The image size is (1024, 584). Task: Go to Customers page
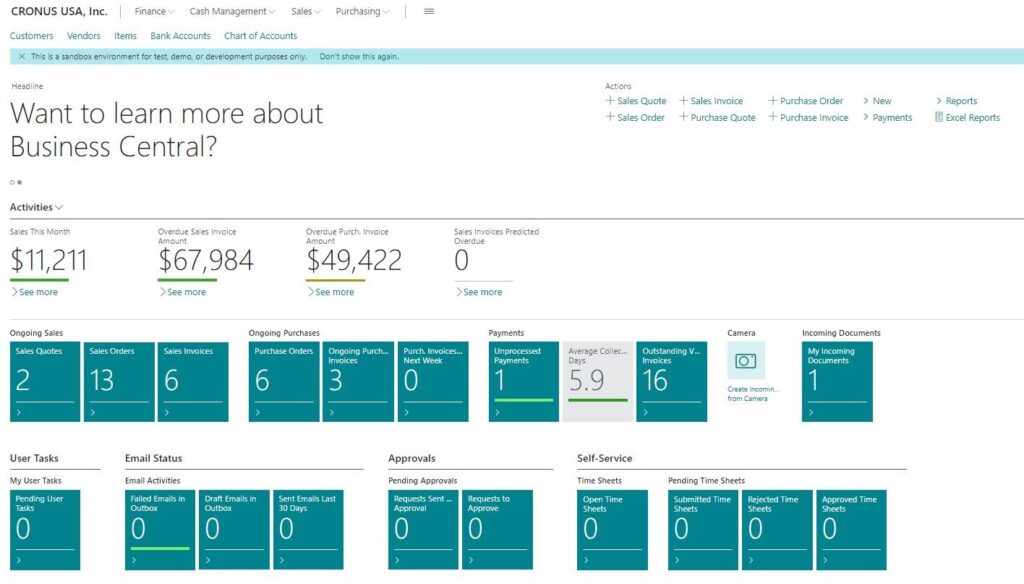[x=31, y=36]
